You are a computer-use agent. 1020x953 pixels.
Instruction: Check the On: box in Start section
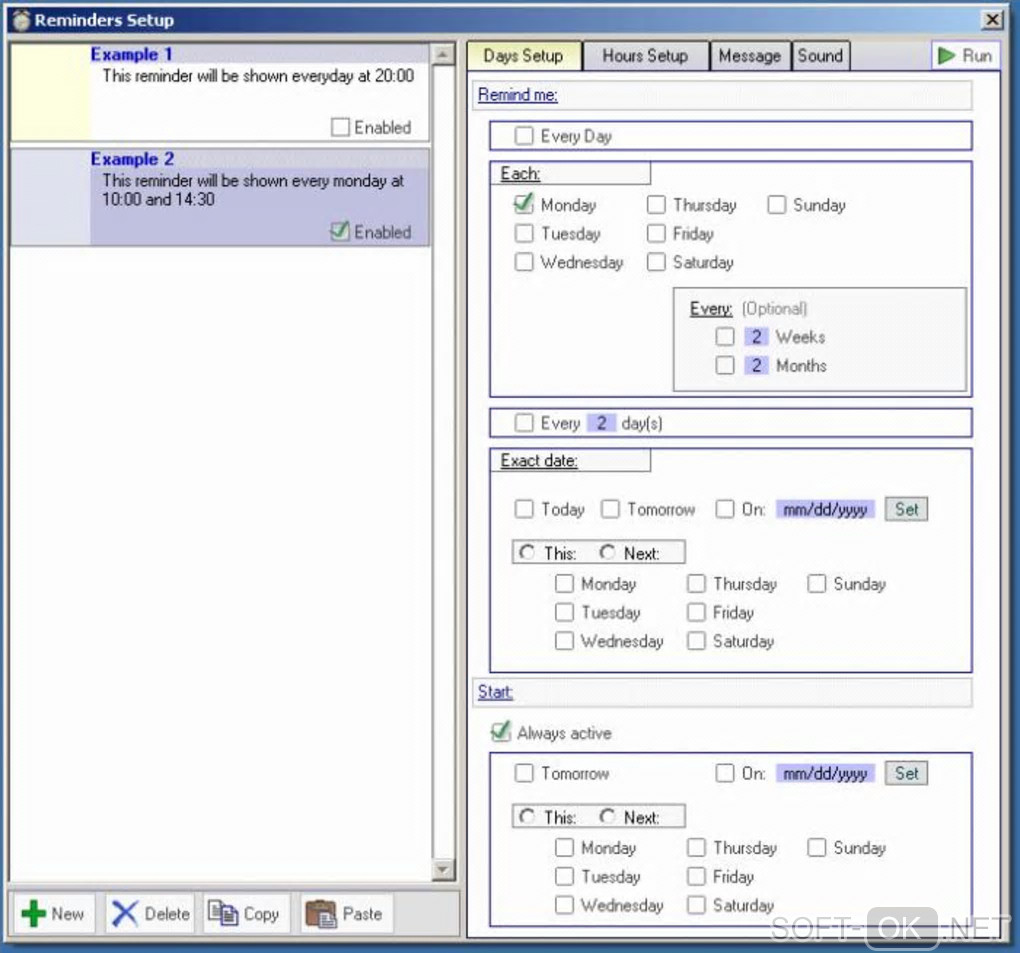(x=725, y=773)
